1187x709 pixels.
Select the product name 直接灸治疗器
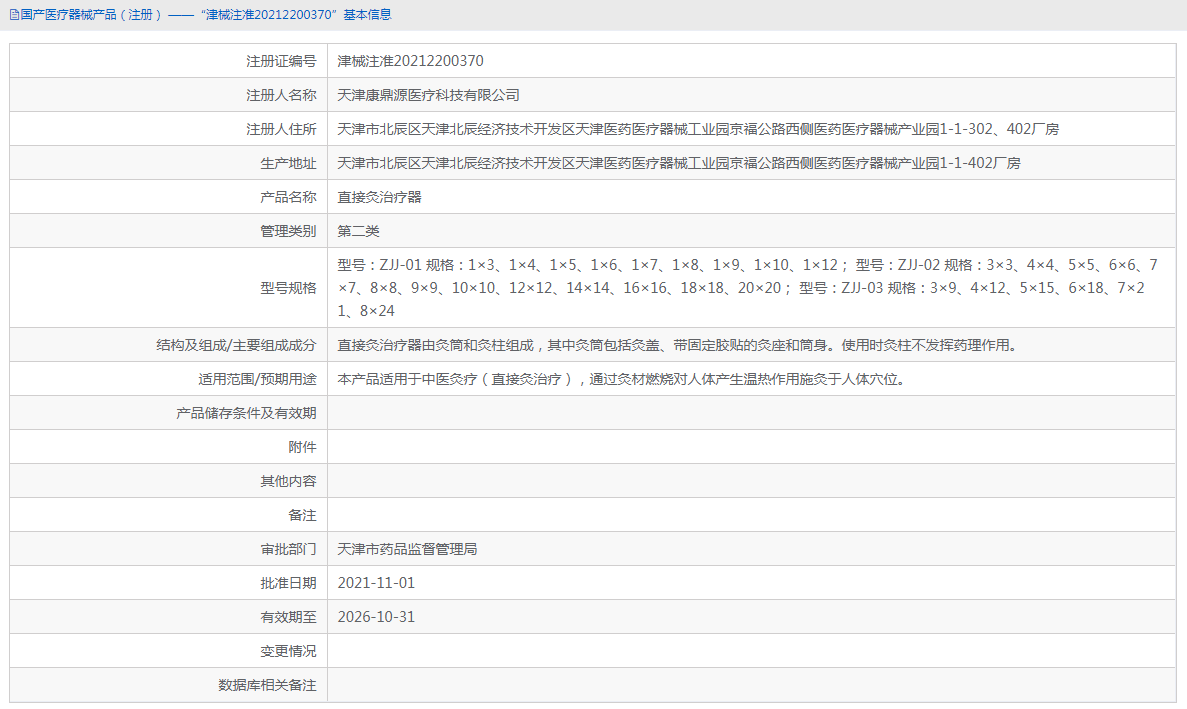pyautogui.click(x=379, y=197)
